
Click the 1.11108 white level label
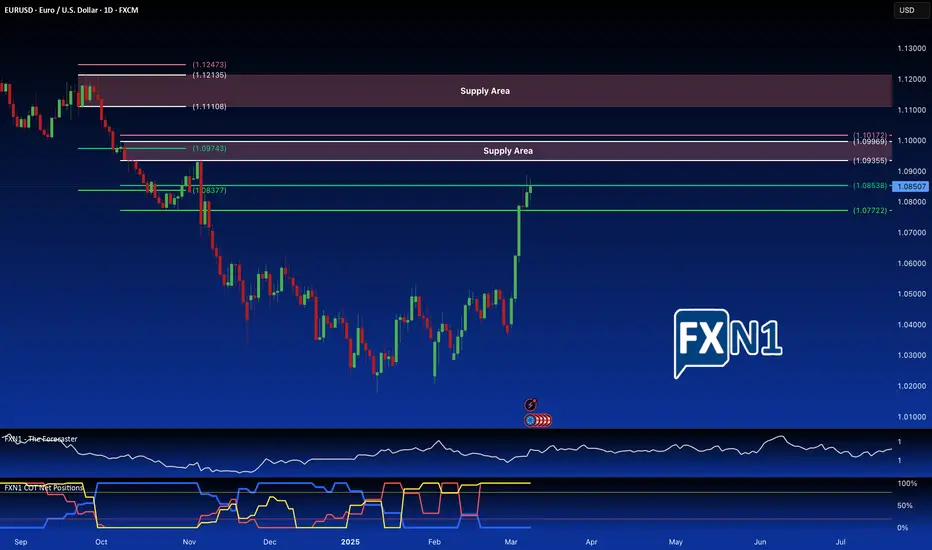[x=209, y=106]
